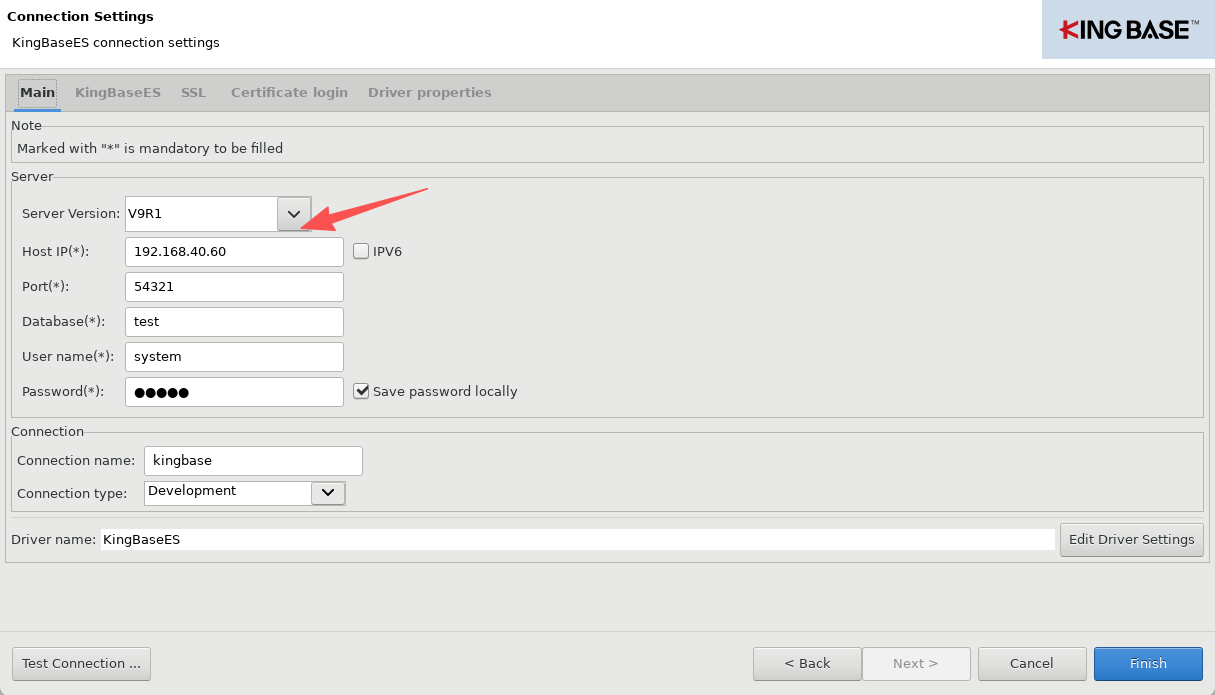Select the V9R1 server version combo box
The height and width of the screenshot is (695, 1215).
201,214
